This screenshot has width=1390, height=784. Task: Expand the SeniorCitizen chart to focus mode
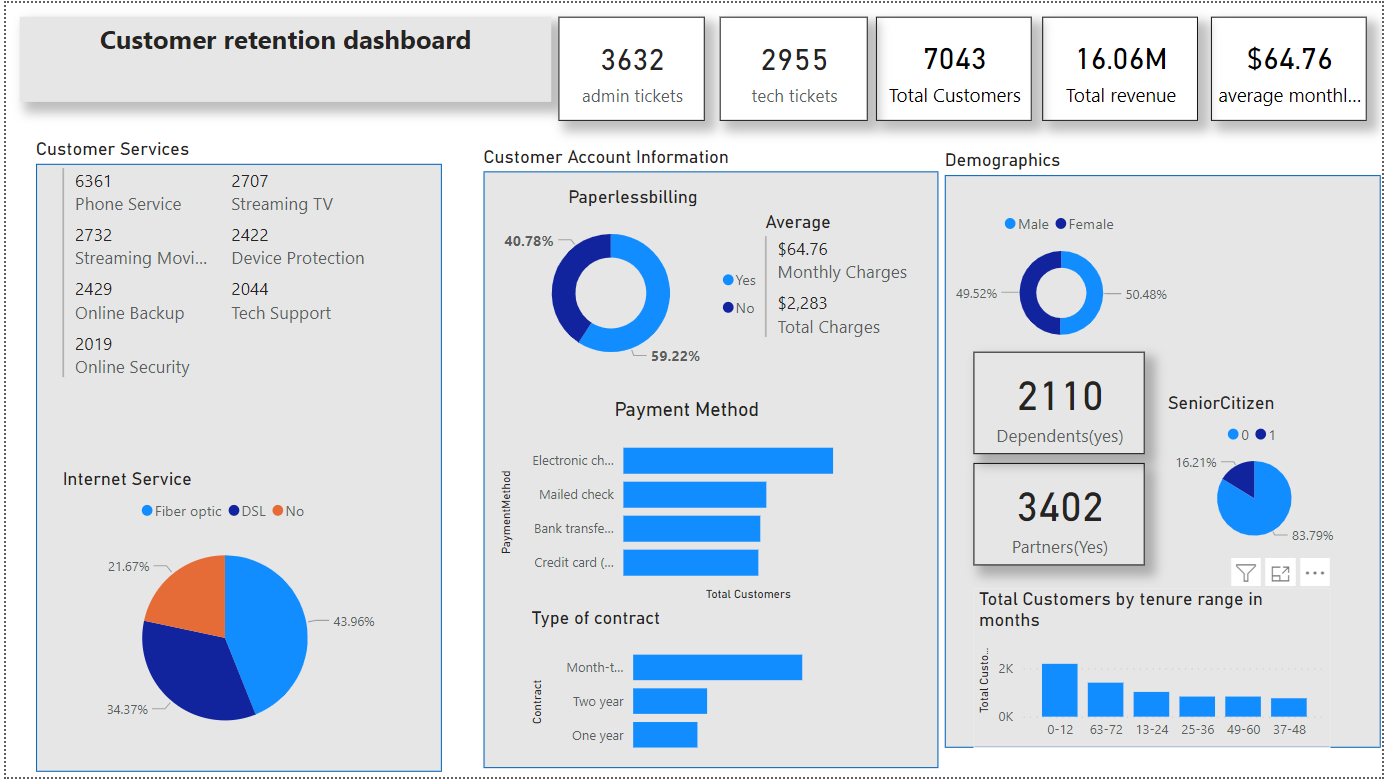tap(1280, 572)
